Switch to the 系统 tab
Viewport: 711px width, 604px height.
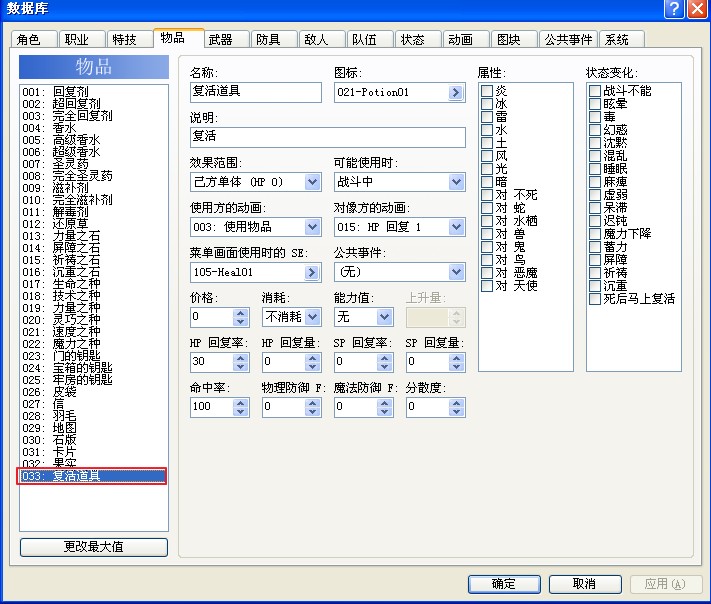tap(622, 39)
